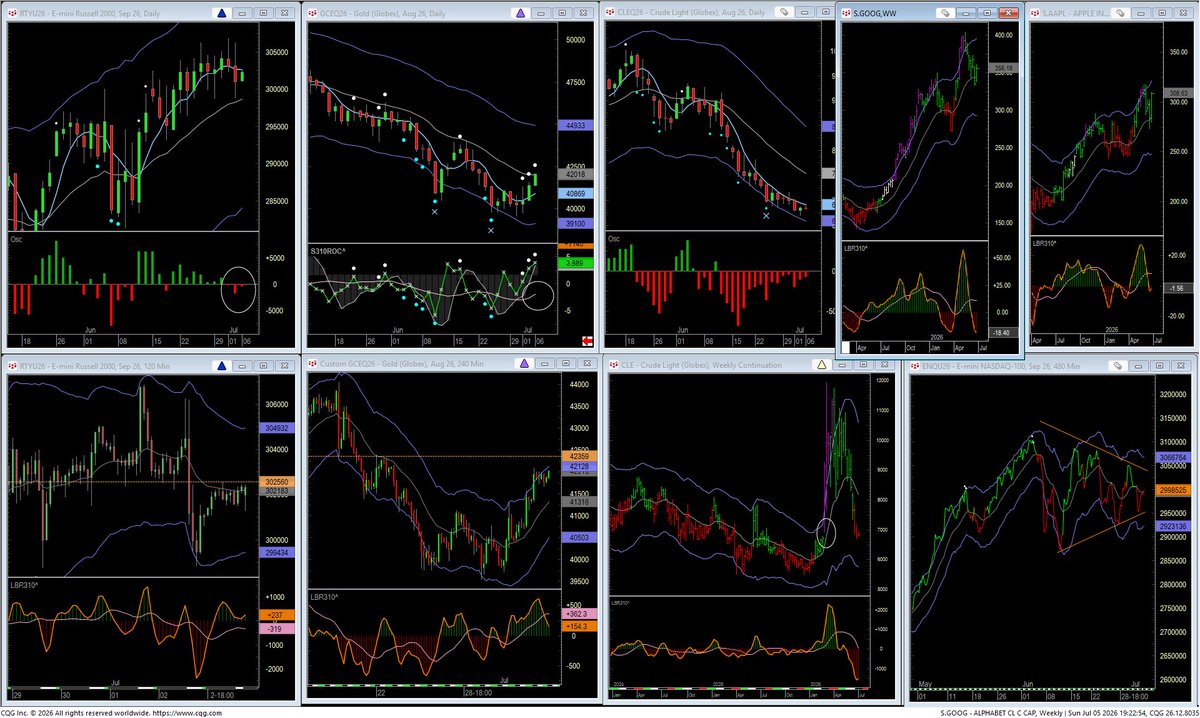
Task: Click the red arrow icon in the Gold Daily chart
Action: (586, 342)
